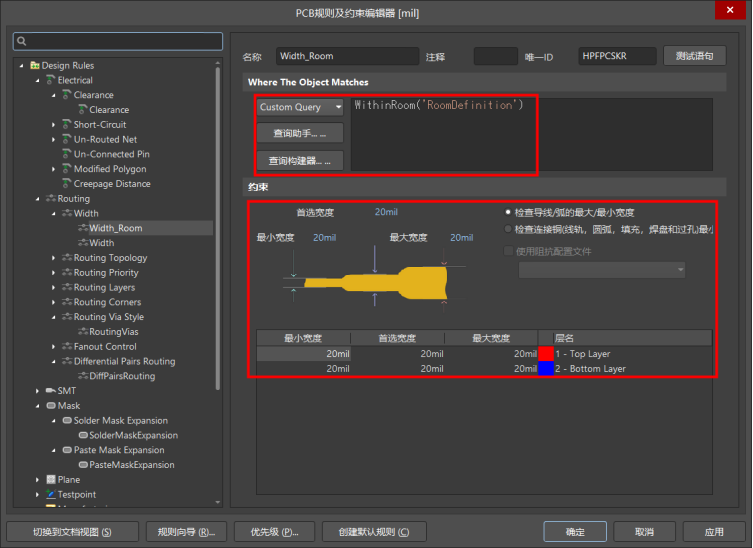Click the red Top Layer color swatch
753x548 pixels.
coord(545,354)
